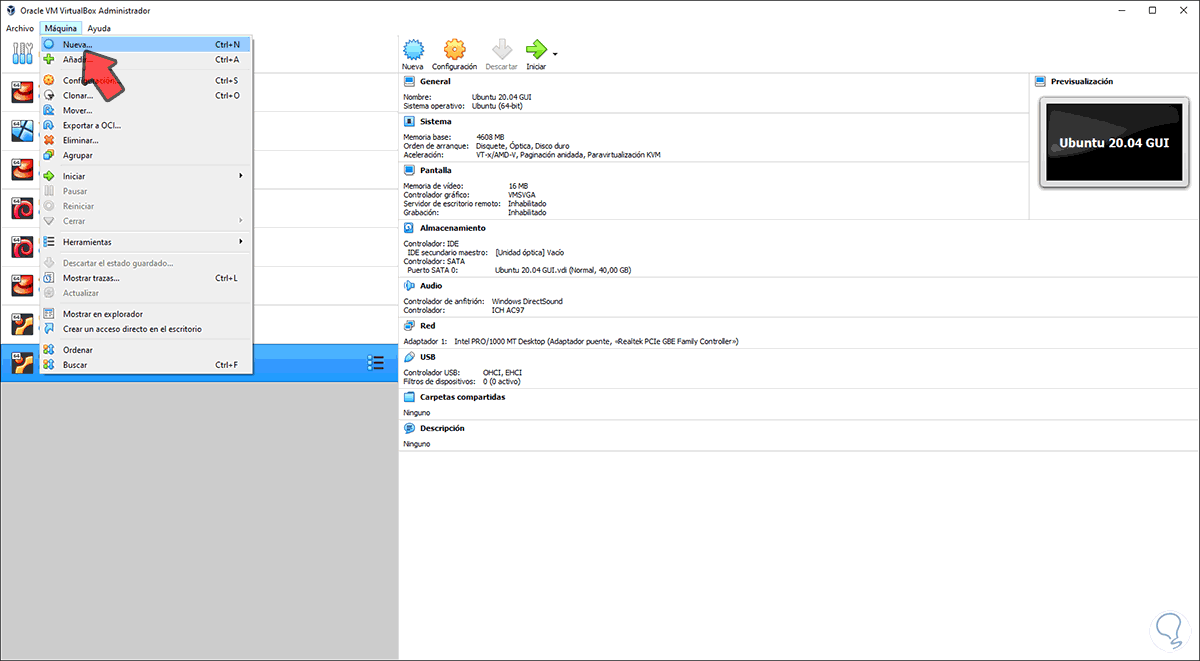The height and width of the screenshot is (661, 1200).
Task: Click the disabled Pausar entry
Action: (x=146, y=191)
